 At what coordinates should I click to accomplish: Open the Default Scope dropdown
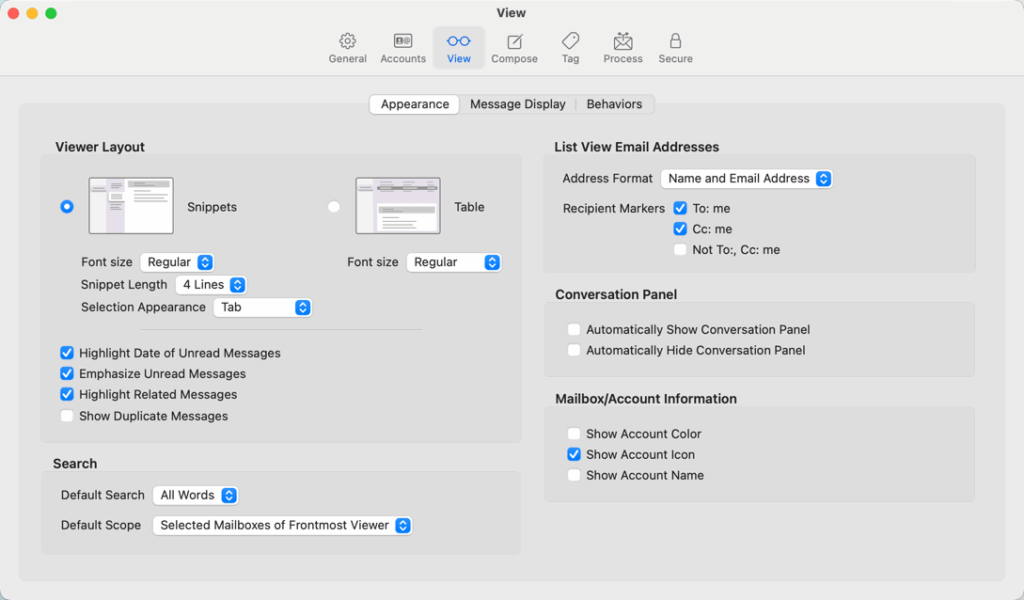point(282,525)
